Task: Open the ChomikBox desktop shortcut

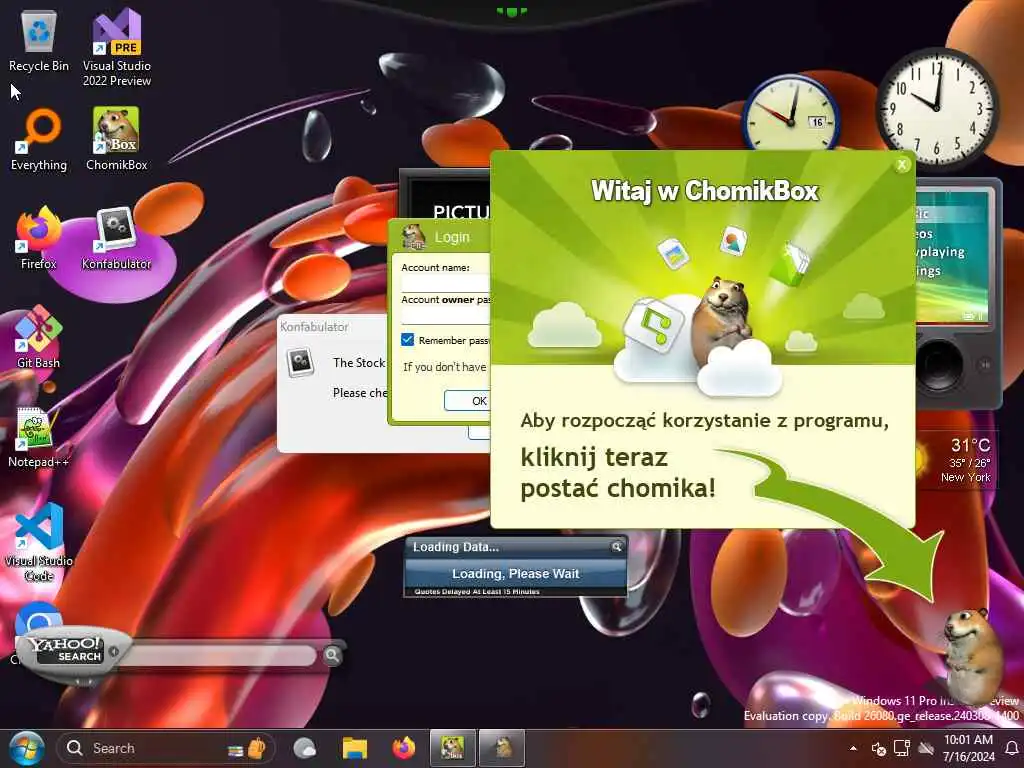Action: 117,139
